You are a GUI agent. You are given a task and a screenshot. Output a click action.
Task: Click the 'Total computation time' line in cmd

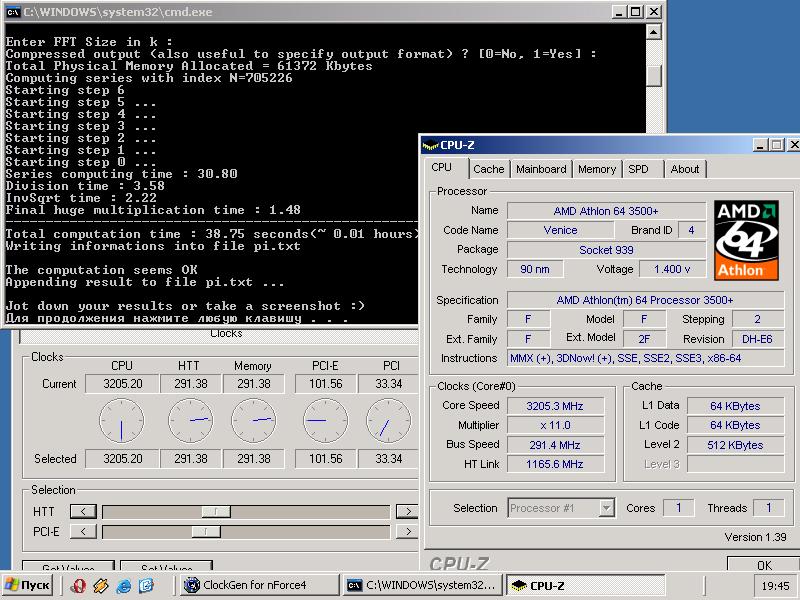[x=213, y=234]
